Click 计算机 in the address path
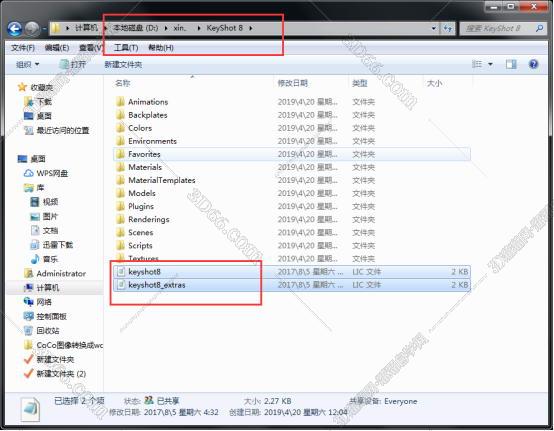The width and height of the screenshot is (554, 431). click(86, 28)
